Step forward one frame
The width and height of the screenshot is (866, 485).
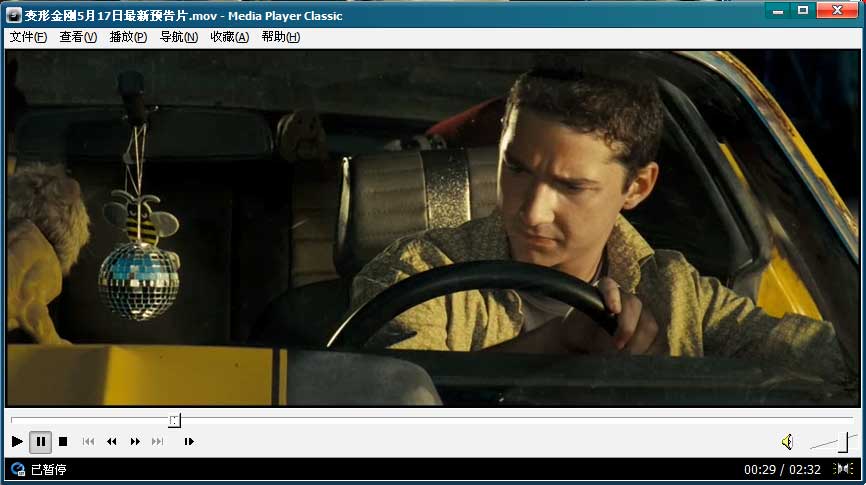click(x=189, y=441)
